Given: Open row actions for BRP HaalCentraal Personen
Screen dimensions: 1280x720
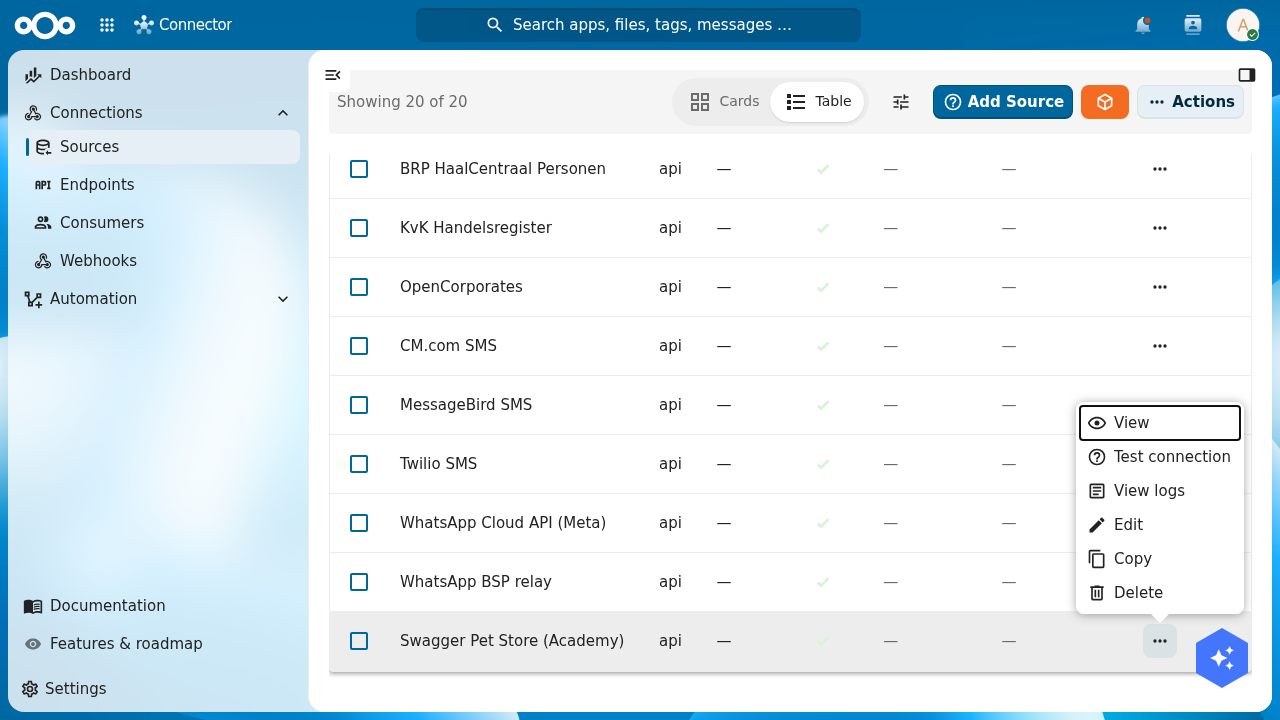Looking at the screenshot, I should 1160,169.
